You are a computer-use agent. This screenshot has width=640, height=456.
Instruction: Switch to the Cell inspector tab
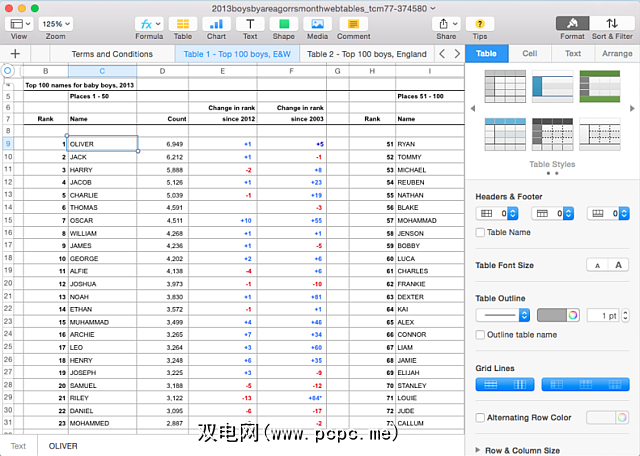[530, 54]
